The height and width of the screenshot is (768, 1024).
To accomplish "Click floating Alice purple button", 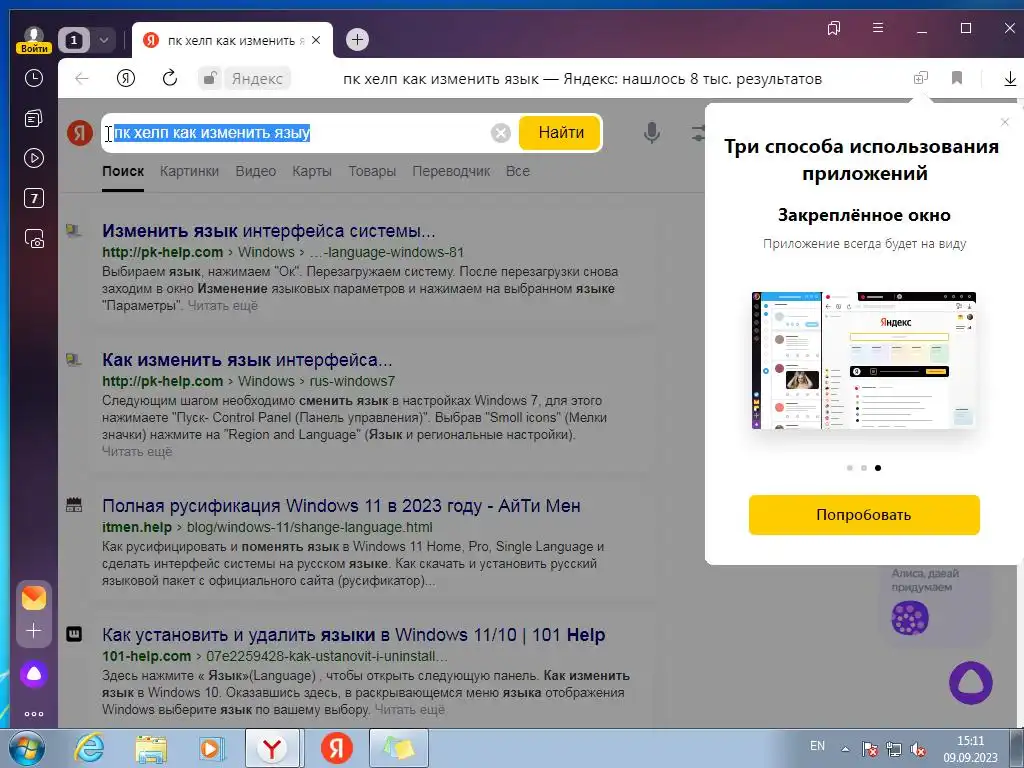I will [x=970, y=683].
